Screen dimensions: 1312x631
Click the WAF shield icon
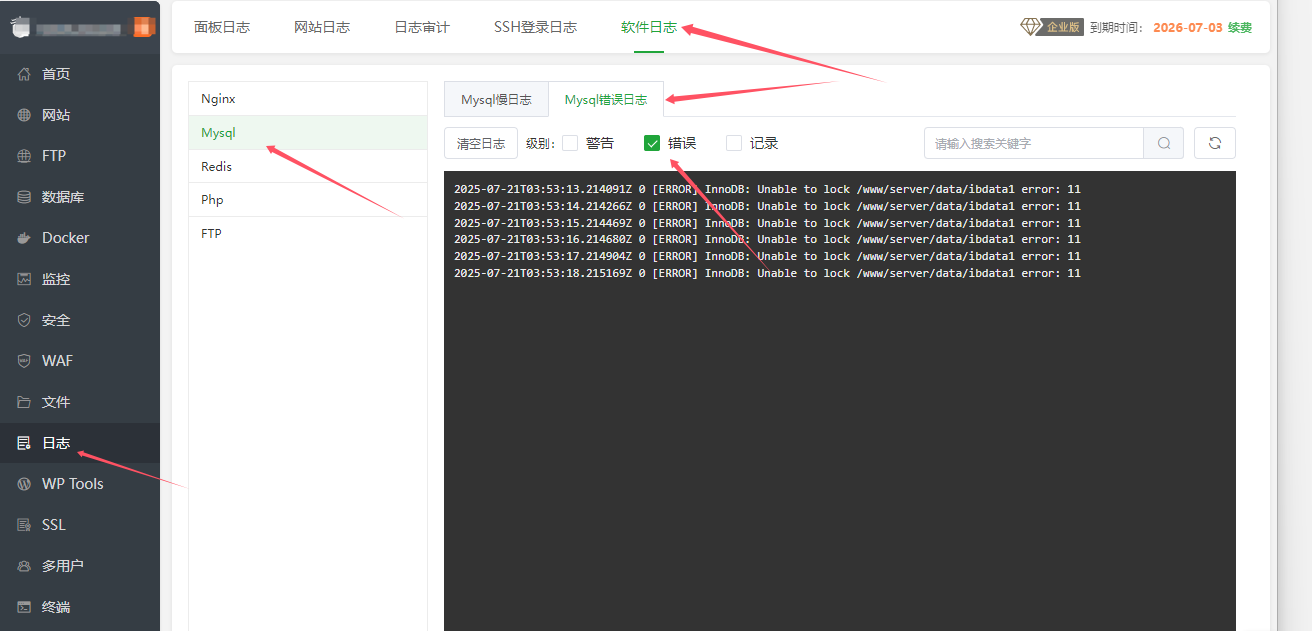24,361
